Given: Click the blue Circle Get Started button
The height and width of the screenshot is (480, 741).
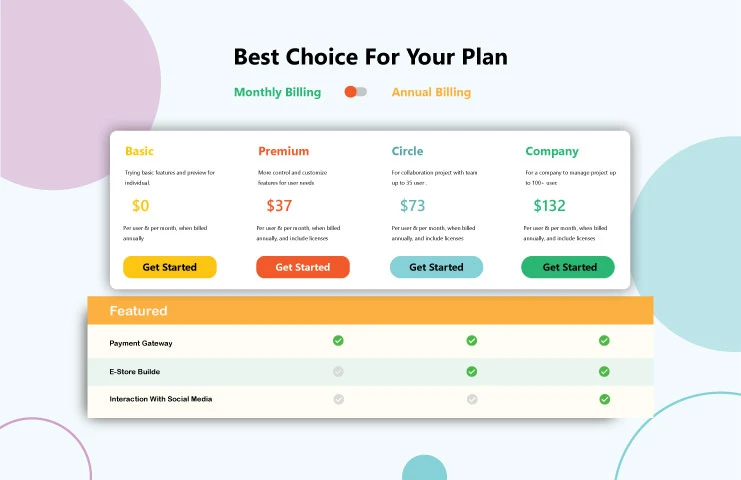Looking at the screenshot, I should [436, 267].
